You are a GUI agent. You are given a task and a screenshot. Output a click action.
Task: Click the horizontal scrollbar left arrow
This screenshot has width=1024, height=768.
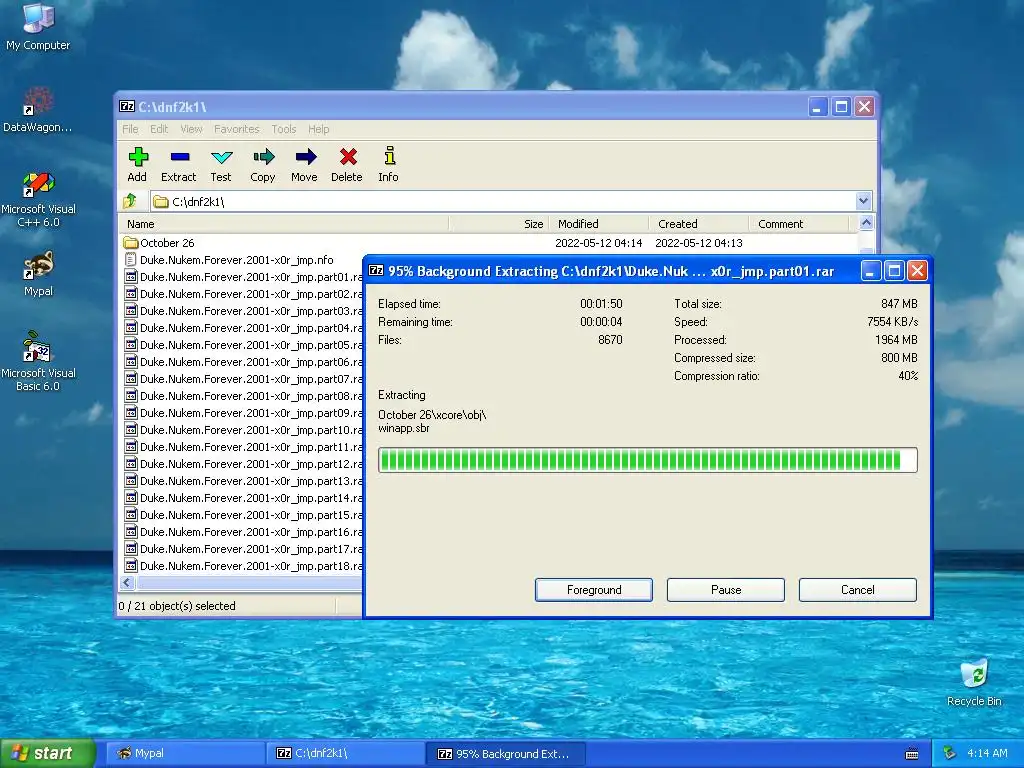(127, 583)
